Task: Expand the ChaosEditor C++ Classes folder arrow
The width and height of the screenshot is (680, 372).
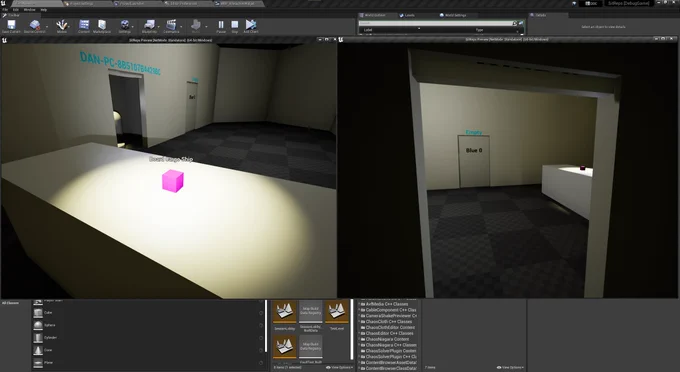Action: point(360,333)
